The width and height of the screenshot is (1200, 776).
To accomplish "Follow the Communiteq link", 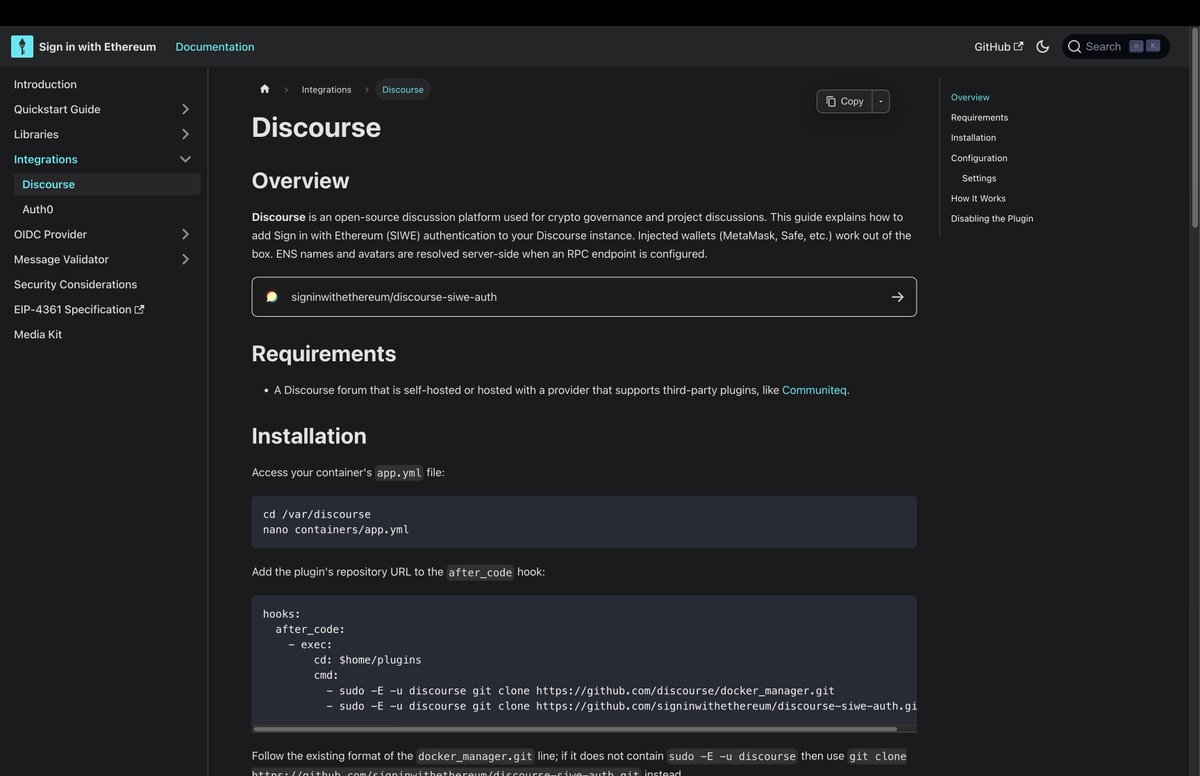I will 814,390.
